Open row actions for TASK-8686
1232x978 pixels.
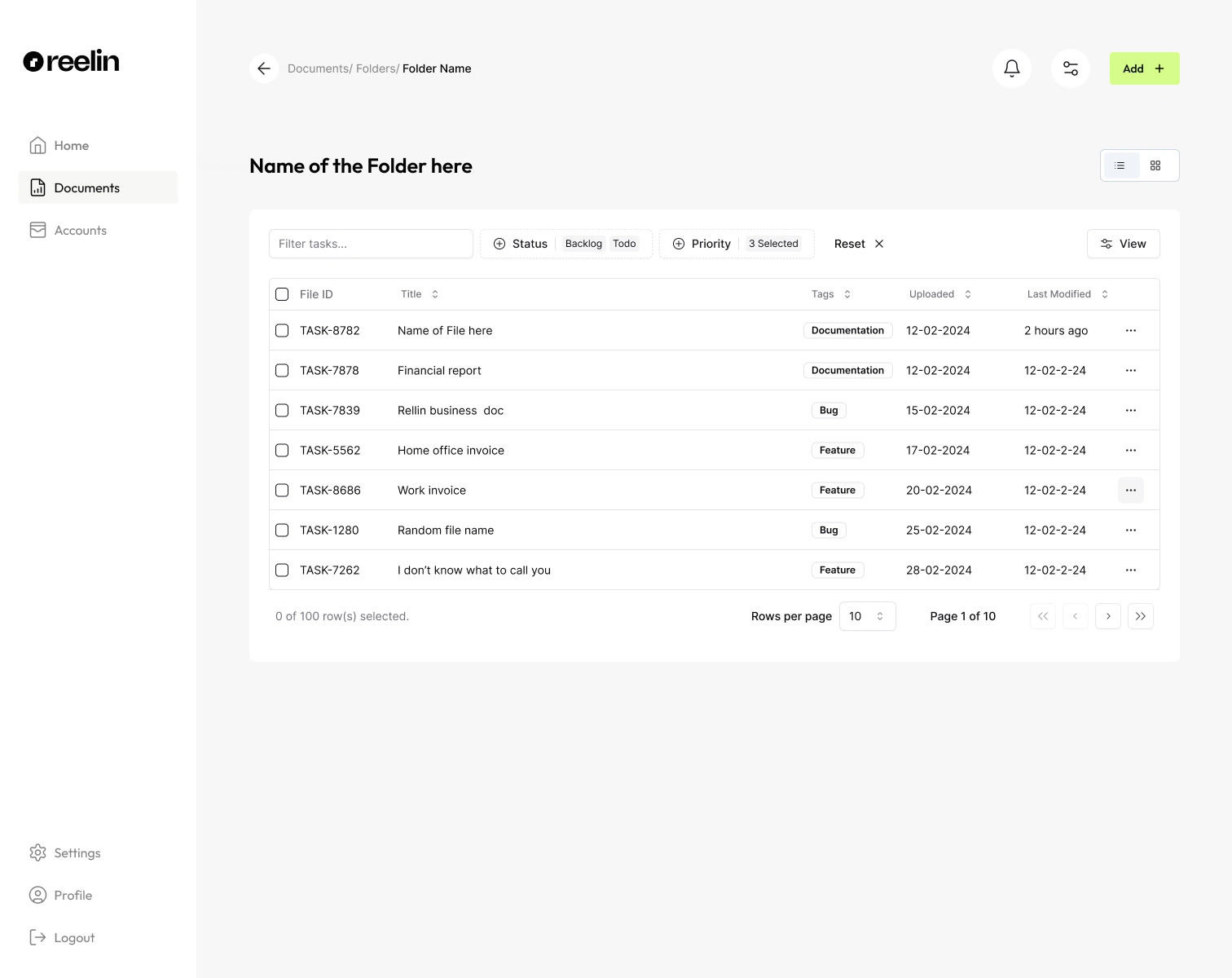[1131, 490]
